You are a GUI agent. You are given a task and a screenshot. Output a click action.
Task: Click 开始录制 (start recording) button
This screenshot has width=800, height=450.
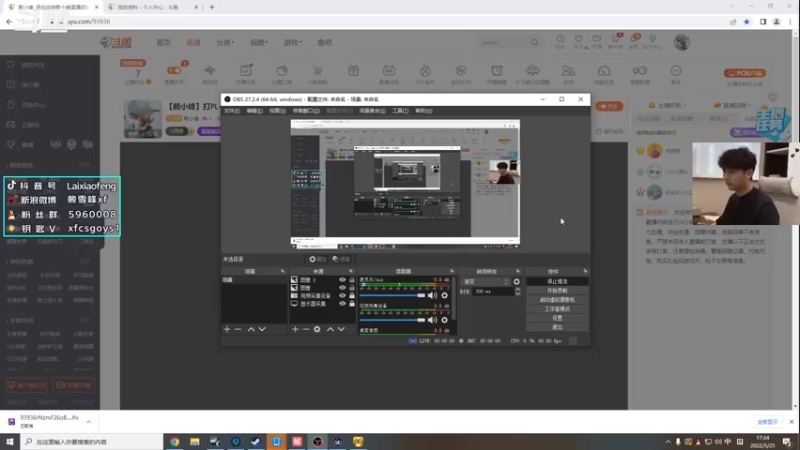point(557,291)
